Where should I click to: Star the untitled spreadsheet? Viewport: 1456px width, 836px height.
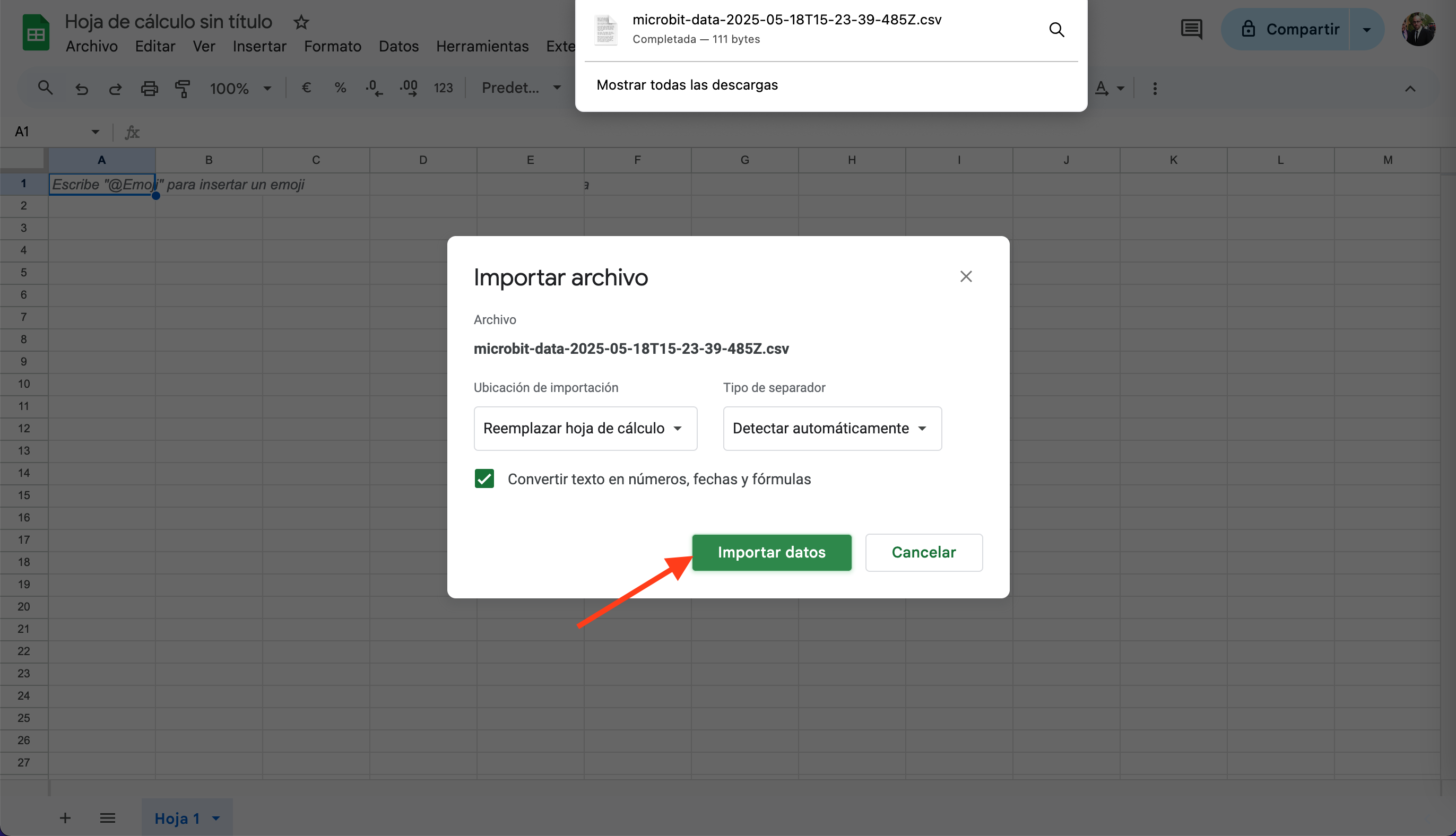pyautogui.click(x=301, y=22)
